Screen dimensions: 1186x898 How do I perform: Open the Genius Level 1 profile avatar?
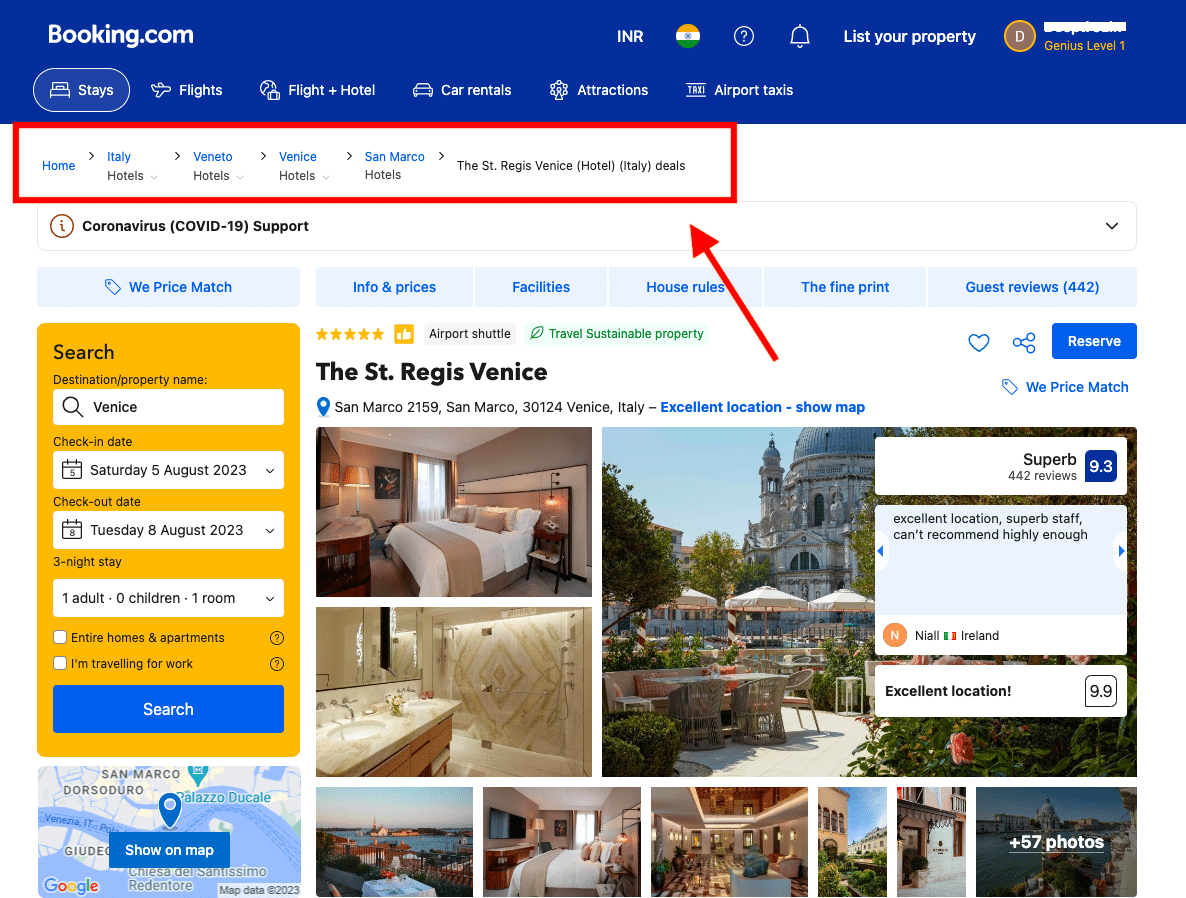pyautogui.click(x=1019, y=36)
